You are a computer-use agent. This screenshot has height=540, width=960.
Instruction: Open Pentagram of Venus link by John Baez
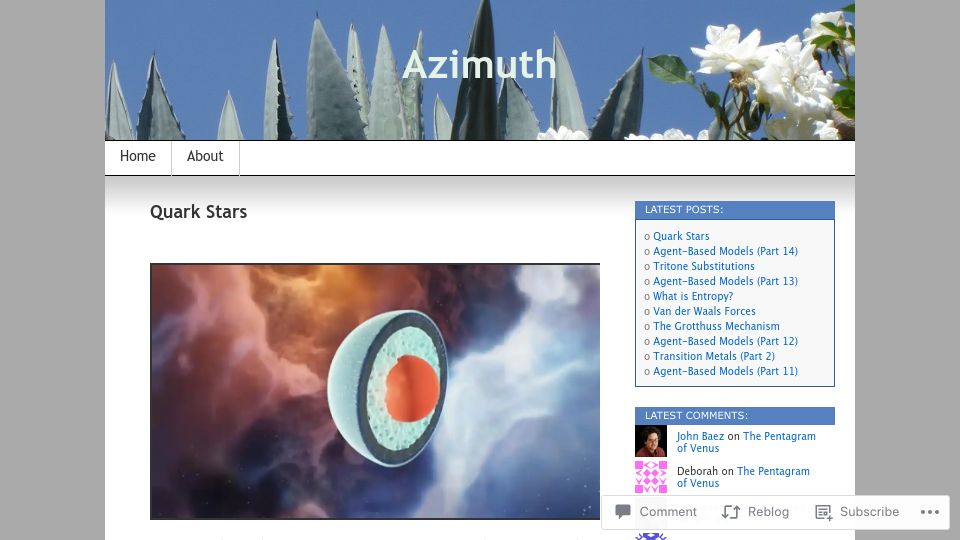pos(779,436)
